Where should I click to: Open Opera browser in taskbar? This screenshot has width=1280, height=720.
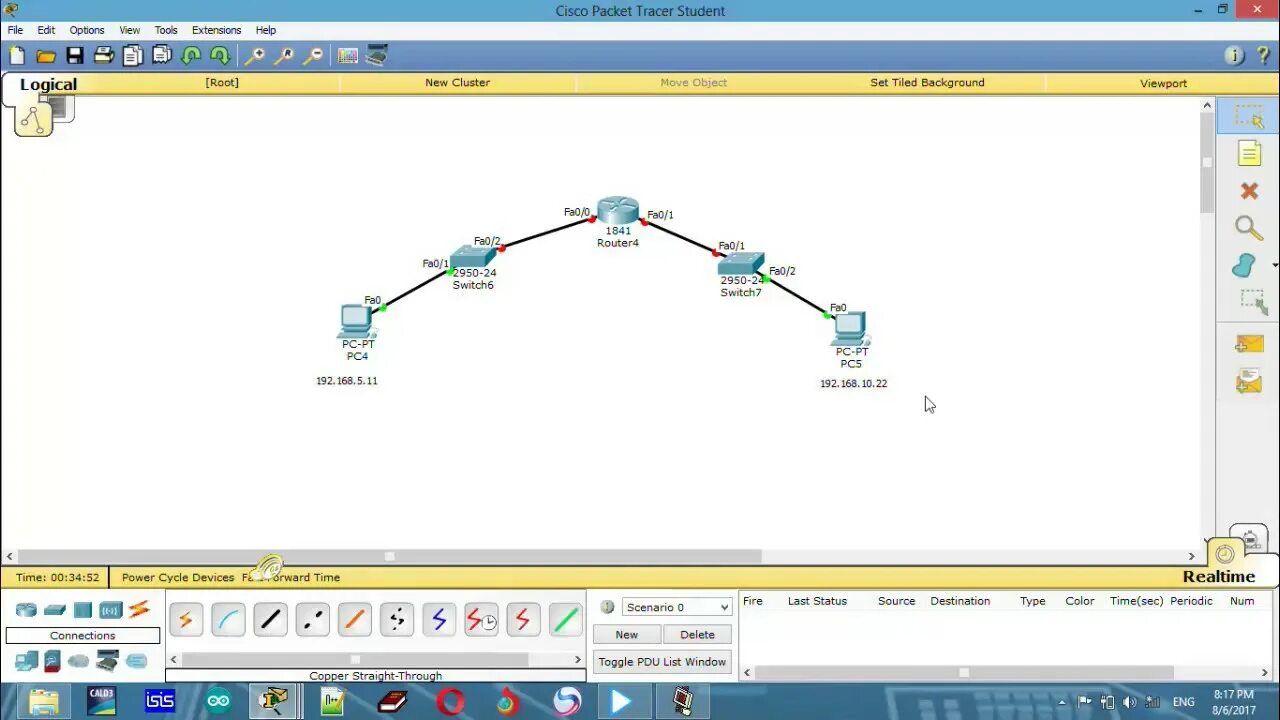451,701
